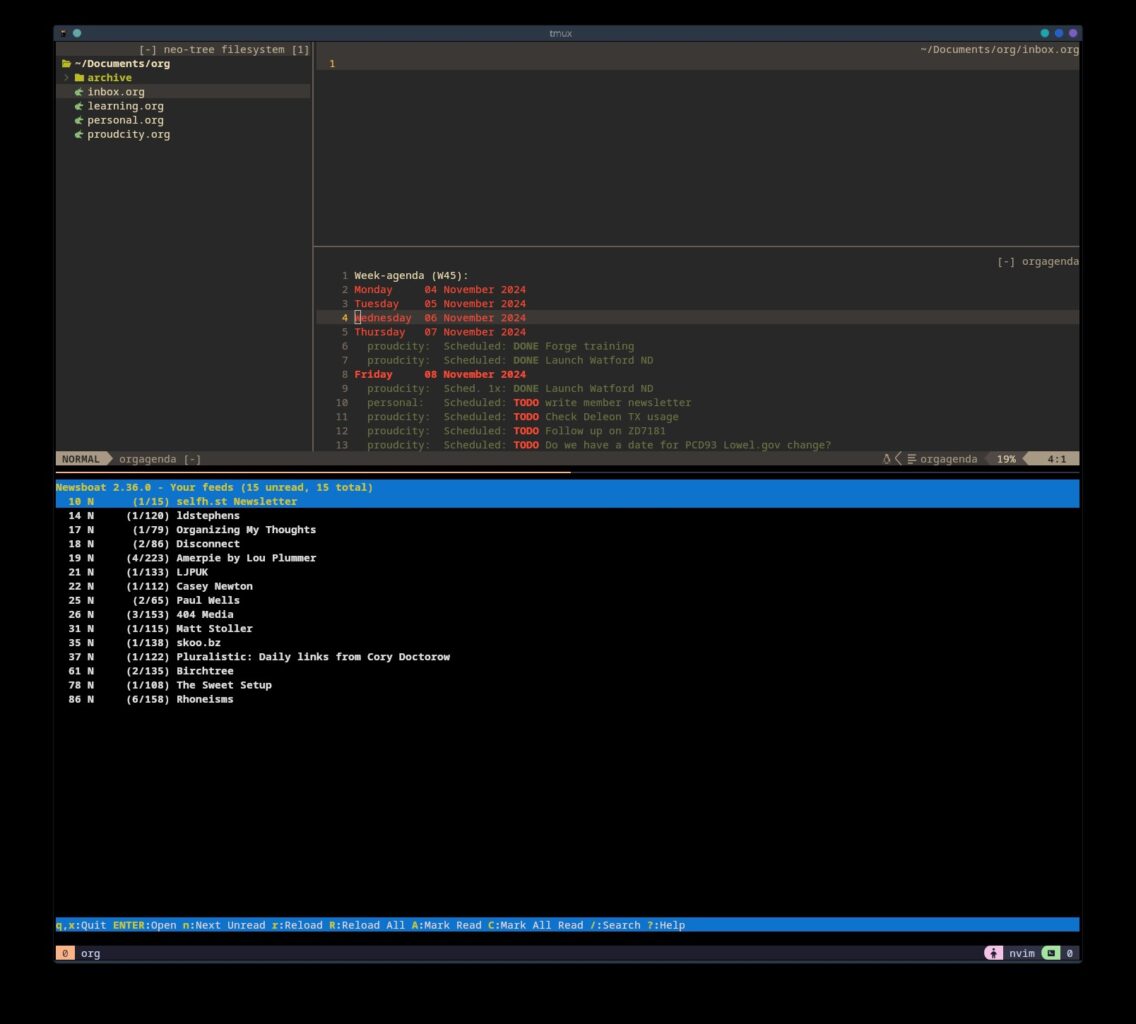The width and height of the screenshot is (1136, 1024).
Task: Toggle the [-] marker on neo-tree filesystem
Action: [x=147, y=49]
